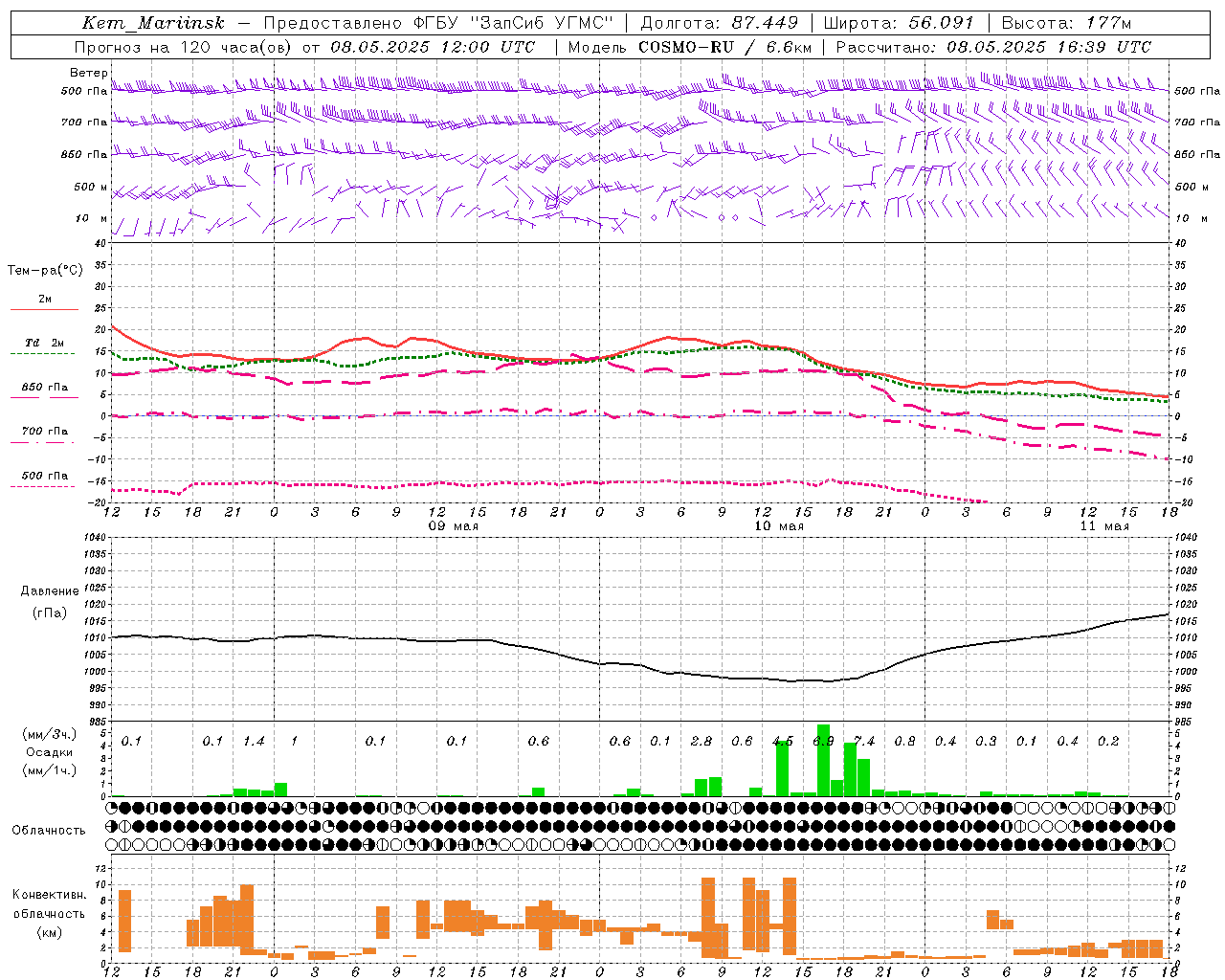Image resolution: width=1225 pixels, height=980 pixels.
Task: Click the 3-hour precipitation value "0.2"
Action: [x=1108, y=742]
